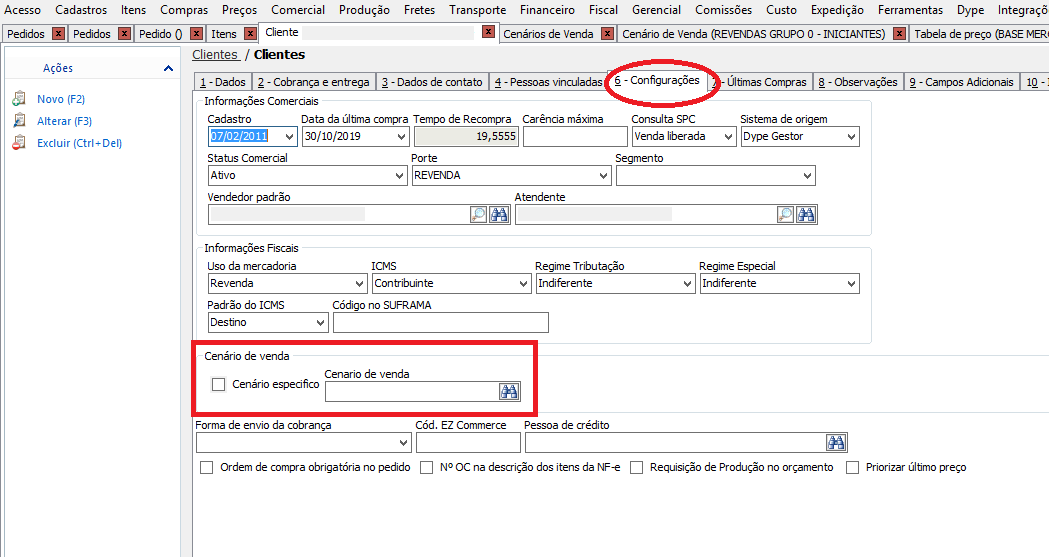Check Priorizar último preço
Screen dimensions: 1049x557
852,467
